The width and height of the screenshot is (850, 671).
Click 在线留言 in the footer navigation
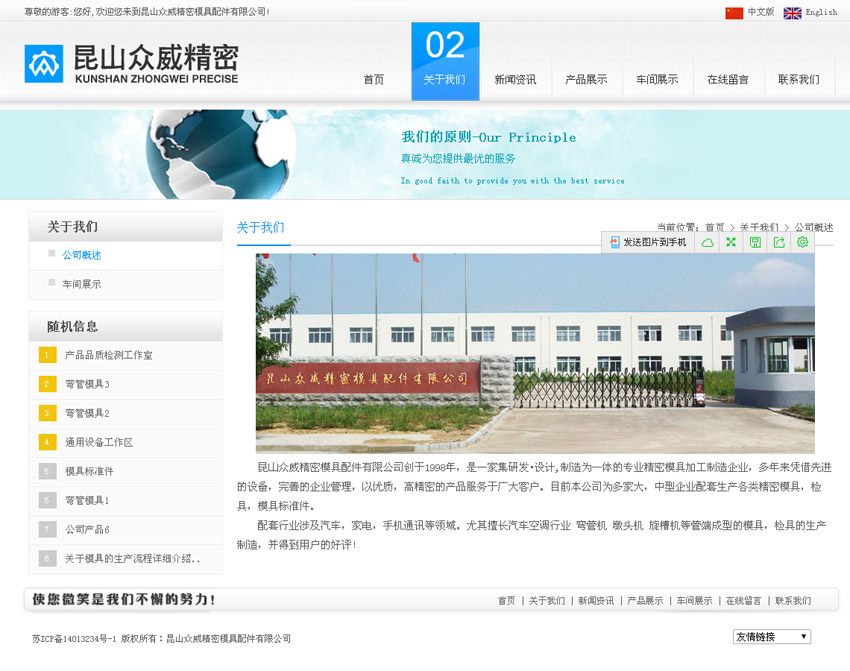[743, 601]
